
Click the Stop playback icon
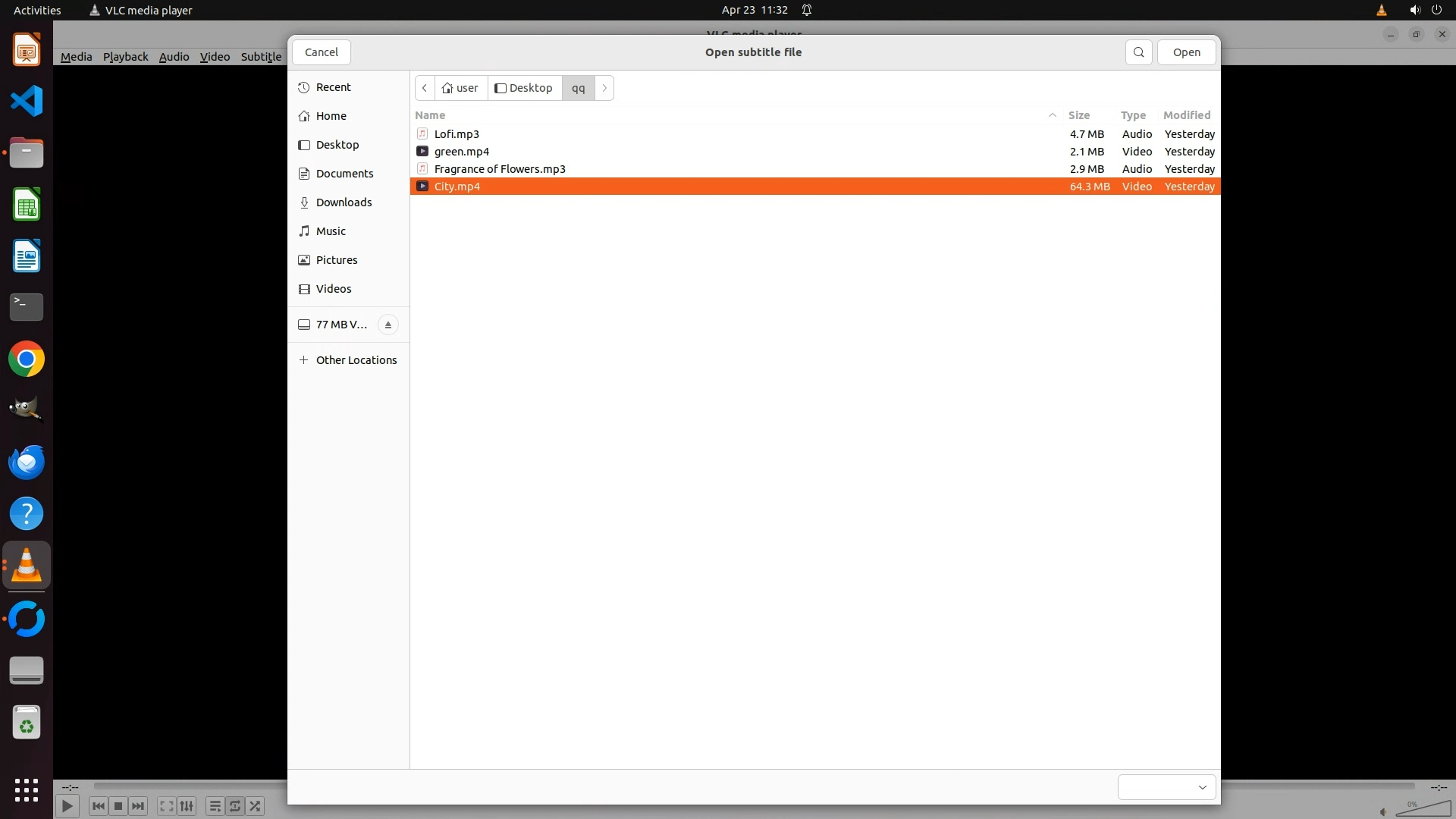click(118, 806)
